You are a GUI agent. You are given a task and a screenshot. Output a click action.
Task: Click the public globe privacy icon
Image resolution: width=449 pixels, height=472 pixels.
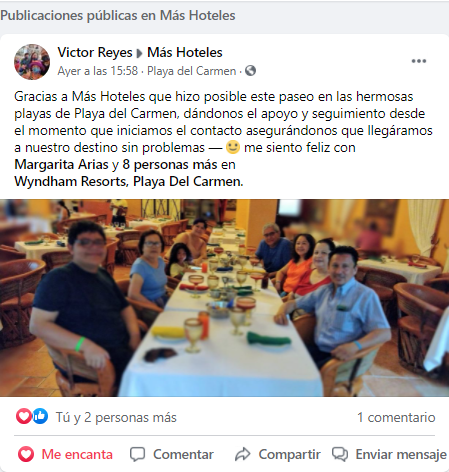point(250,71)
